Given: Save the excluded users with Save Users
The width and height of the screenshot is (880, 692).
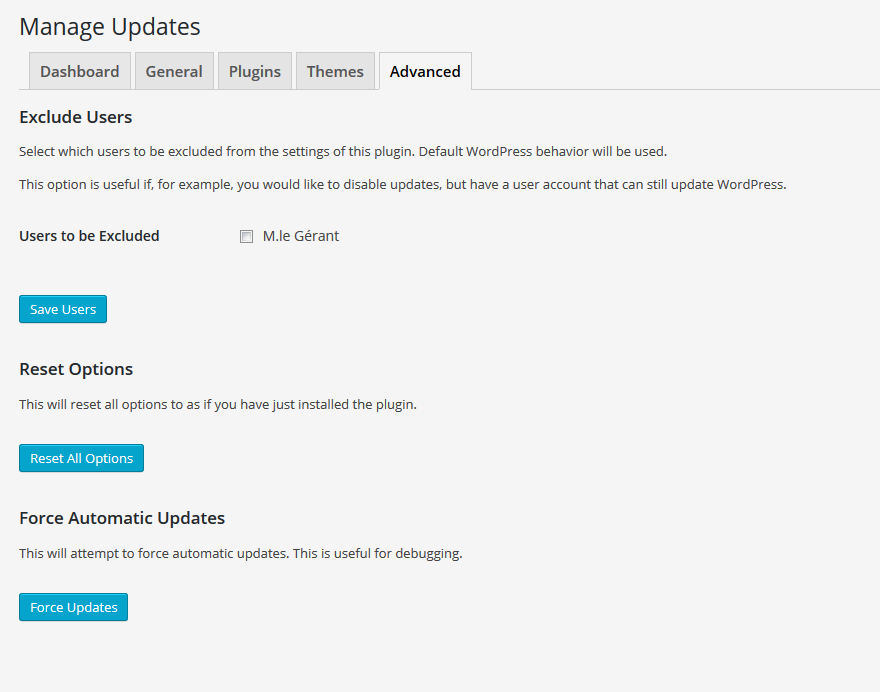Looking at the screenshot, I should tap(63, 309).
